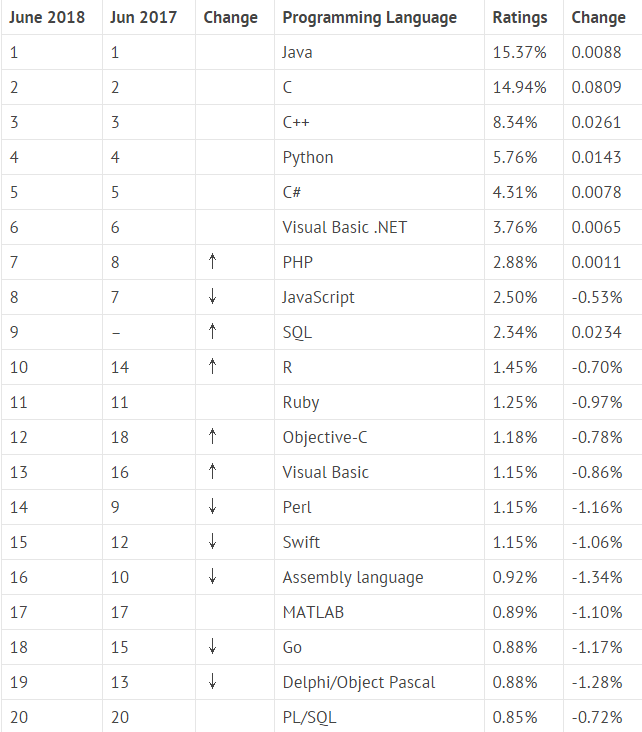This screenshot has width=642, height=732.
Task: Click the Ratings column header
Action: pos(520,18)
